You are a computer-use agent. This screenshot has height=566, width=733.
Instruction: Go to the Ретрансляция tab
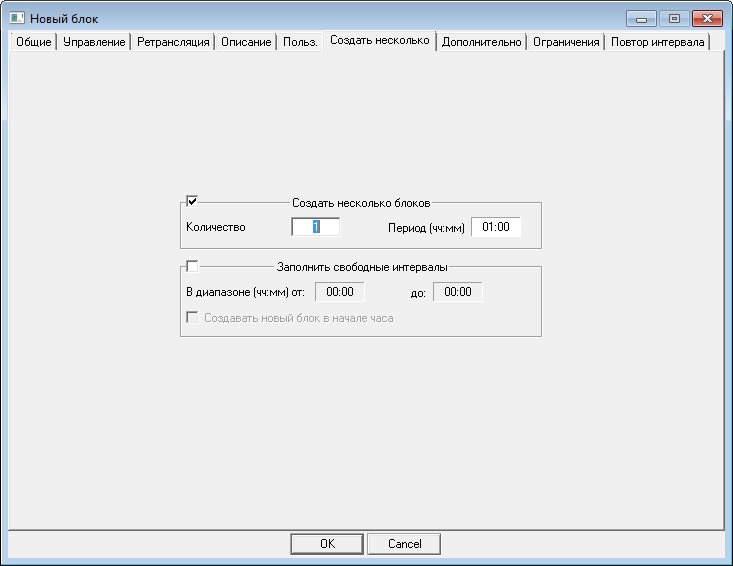point(174,42)
